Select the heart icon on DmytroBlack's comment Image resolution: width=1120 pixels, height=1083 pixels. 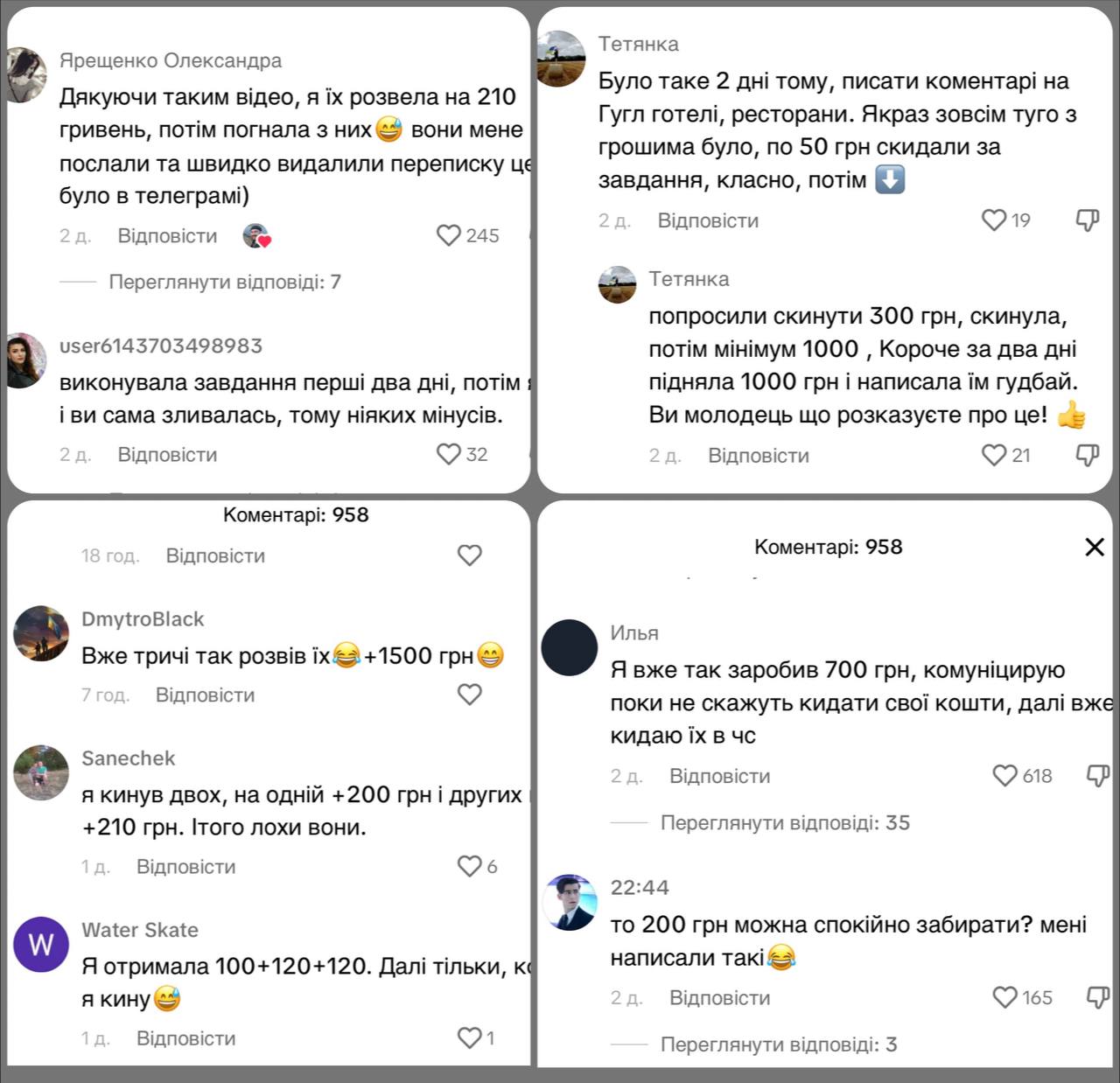coord(470,694)
